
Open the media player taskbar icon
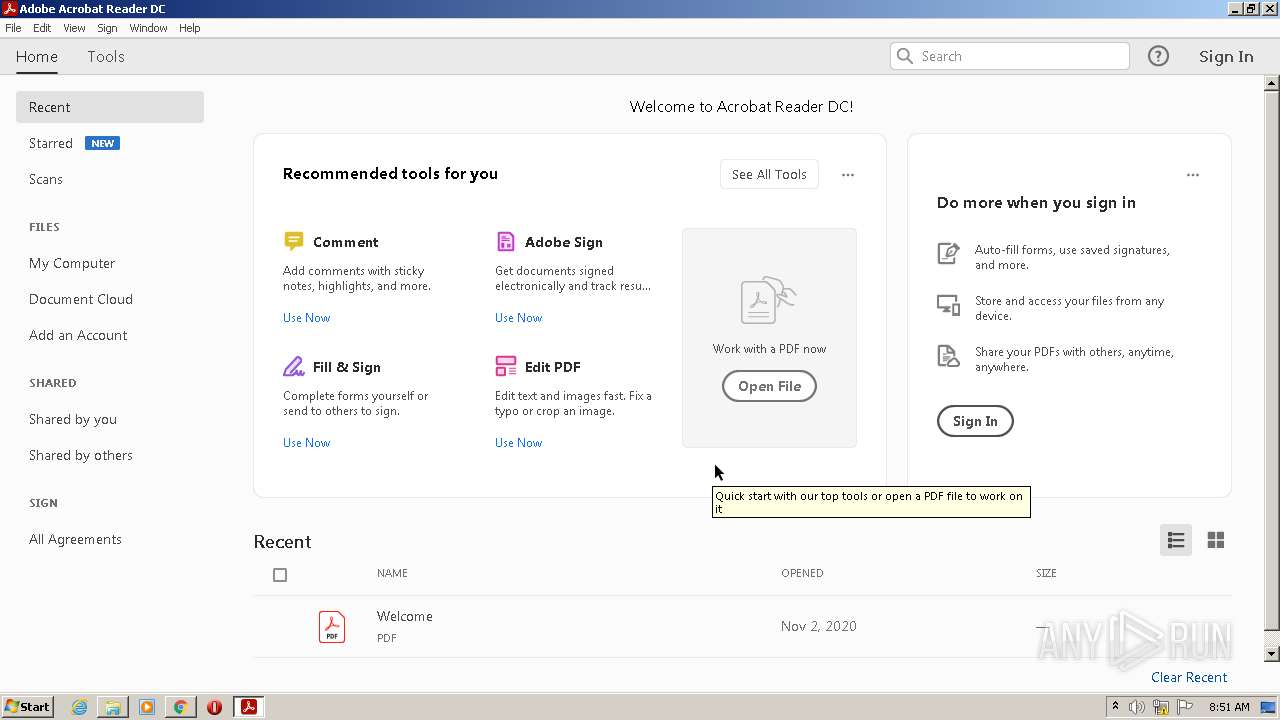pos(147,707)
